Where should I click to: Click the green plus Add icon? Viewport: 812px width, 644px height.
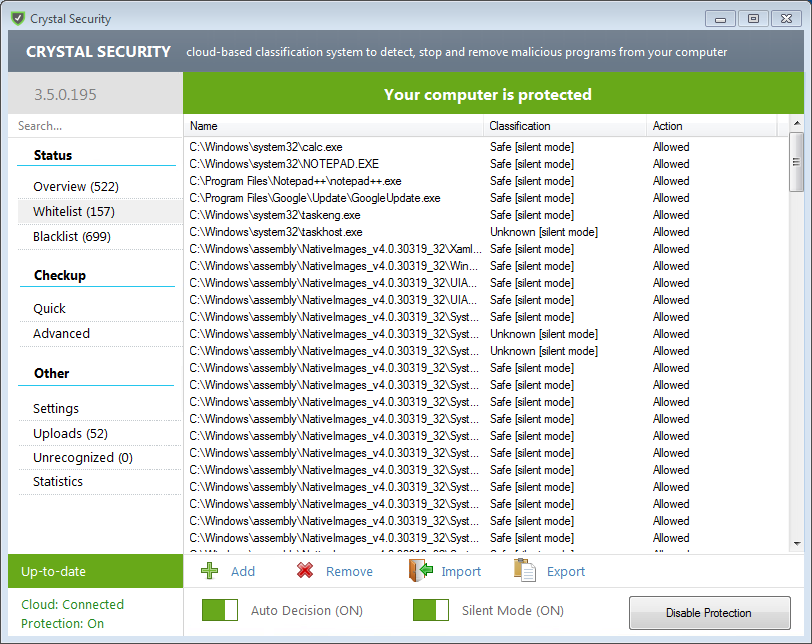(210, 571)
